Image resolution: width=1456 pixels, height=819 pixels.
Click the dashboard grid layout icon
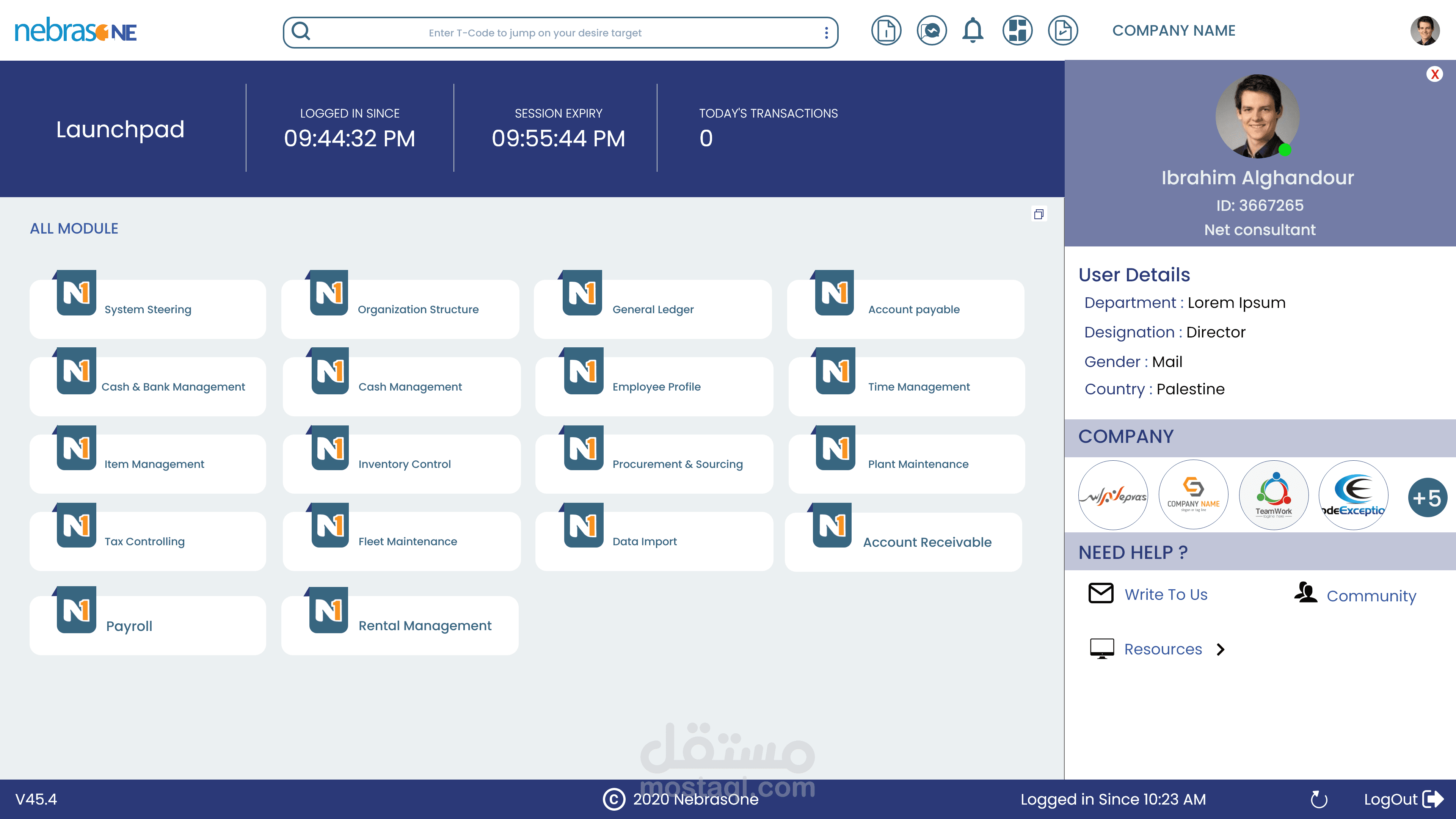tap(1017, 30)
